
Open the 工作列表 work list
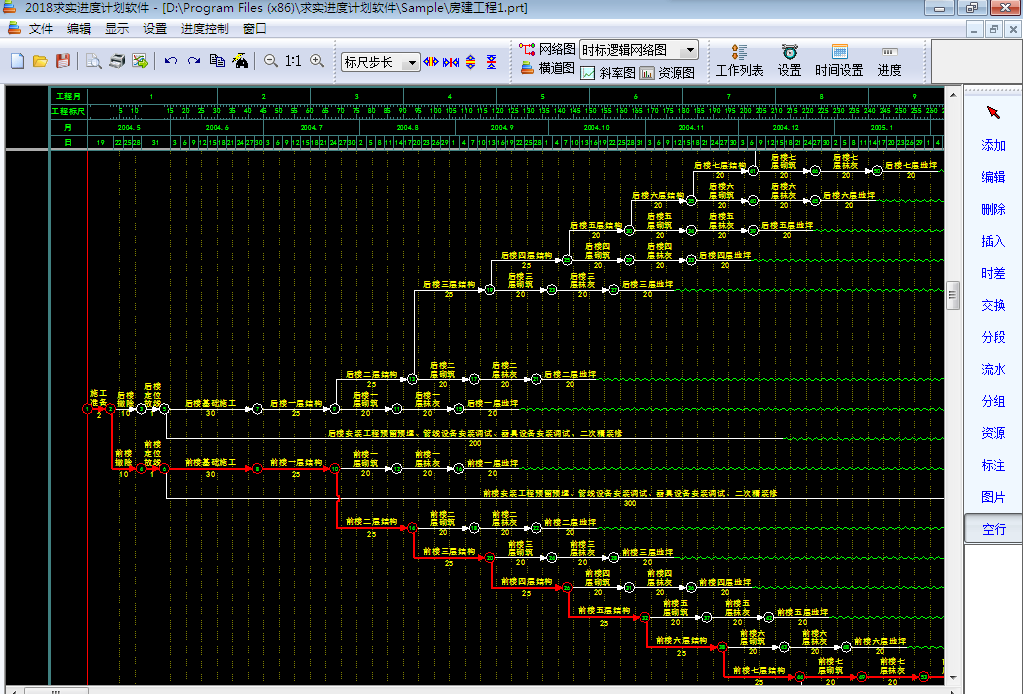(x=739, y=61)
